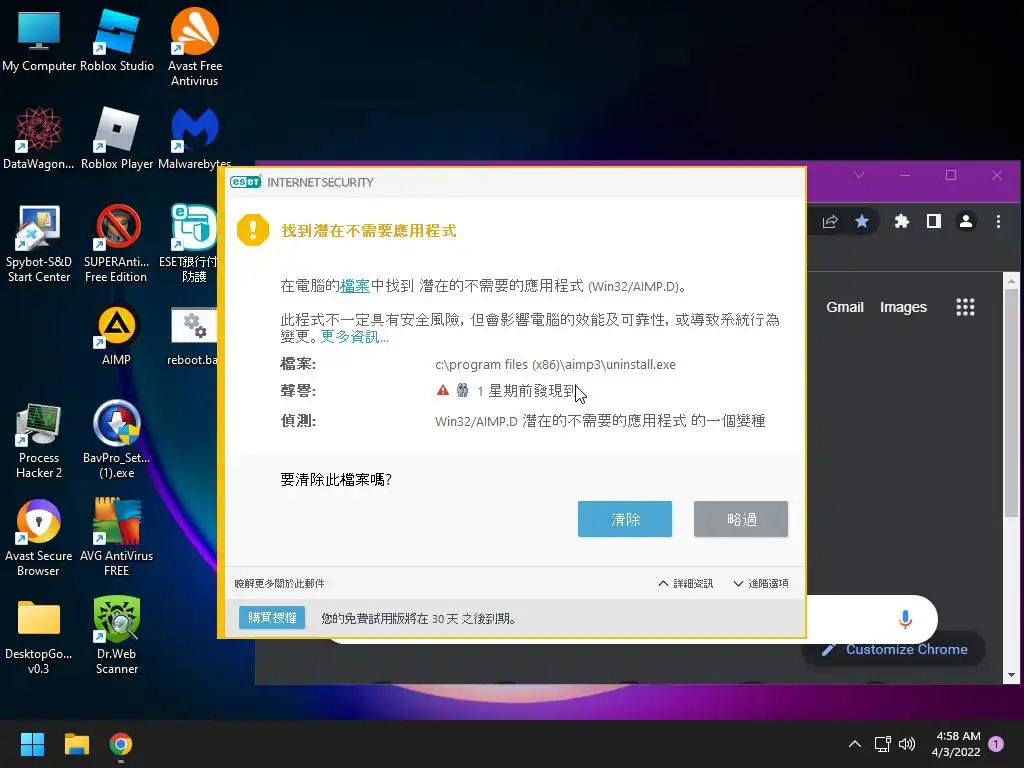Screen dimensions: 1024x768
Task: Select BavPro_Setup (1).exe desktop file
Action: 117,441
